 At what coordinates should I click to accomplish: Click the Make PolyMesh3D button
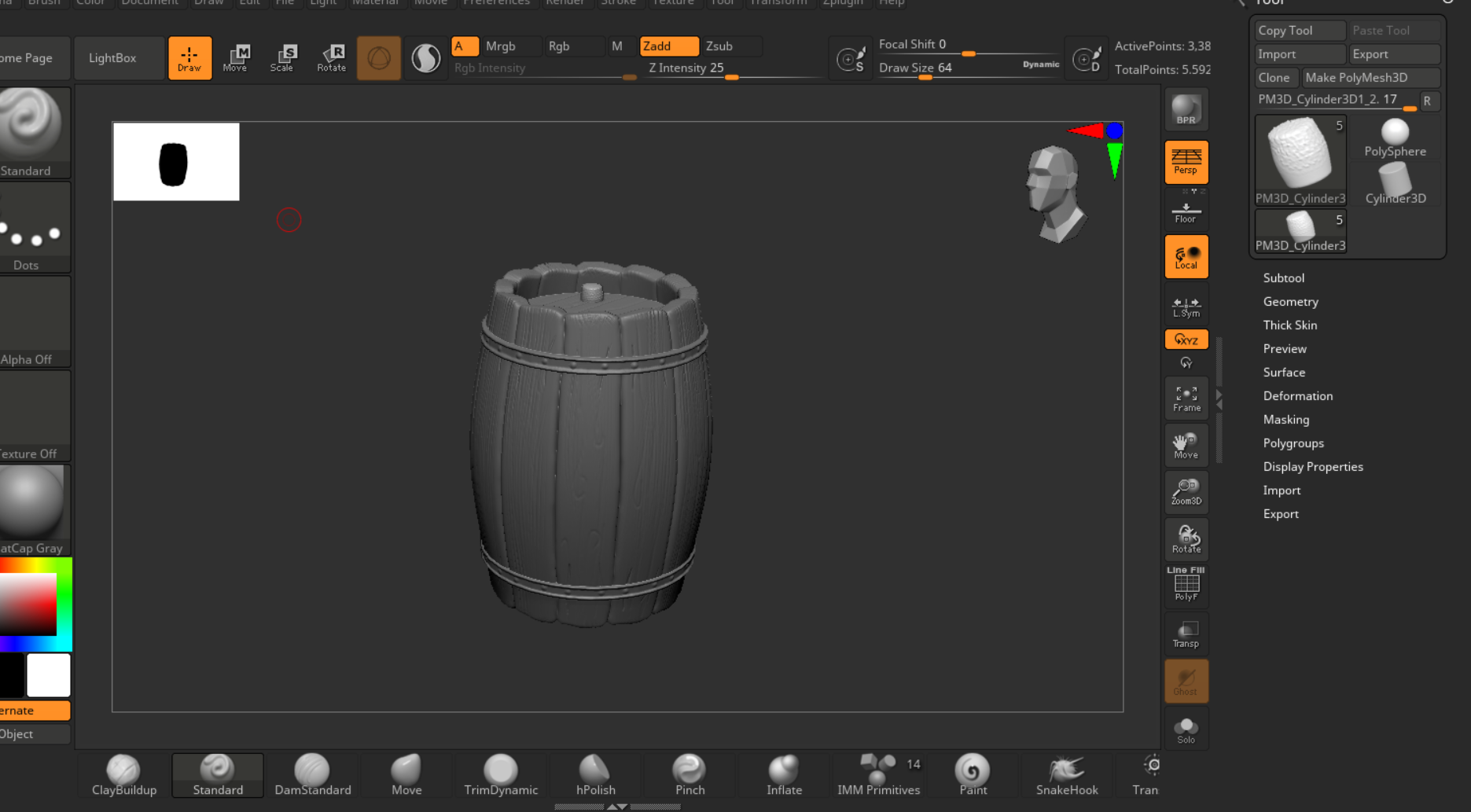click(1370, 78)
